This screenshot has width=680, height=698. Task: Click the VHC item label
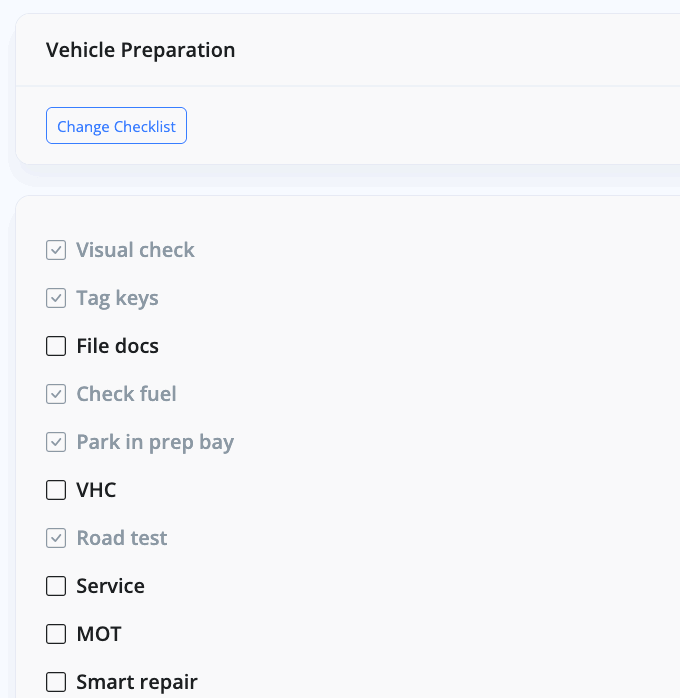pyautogui.click(x=96, y=490)
